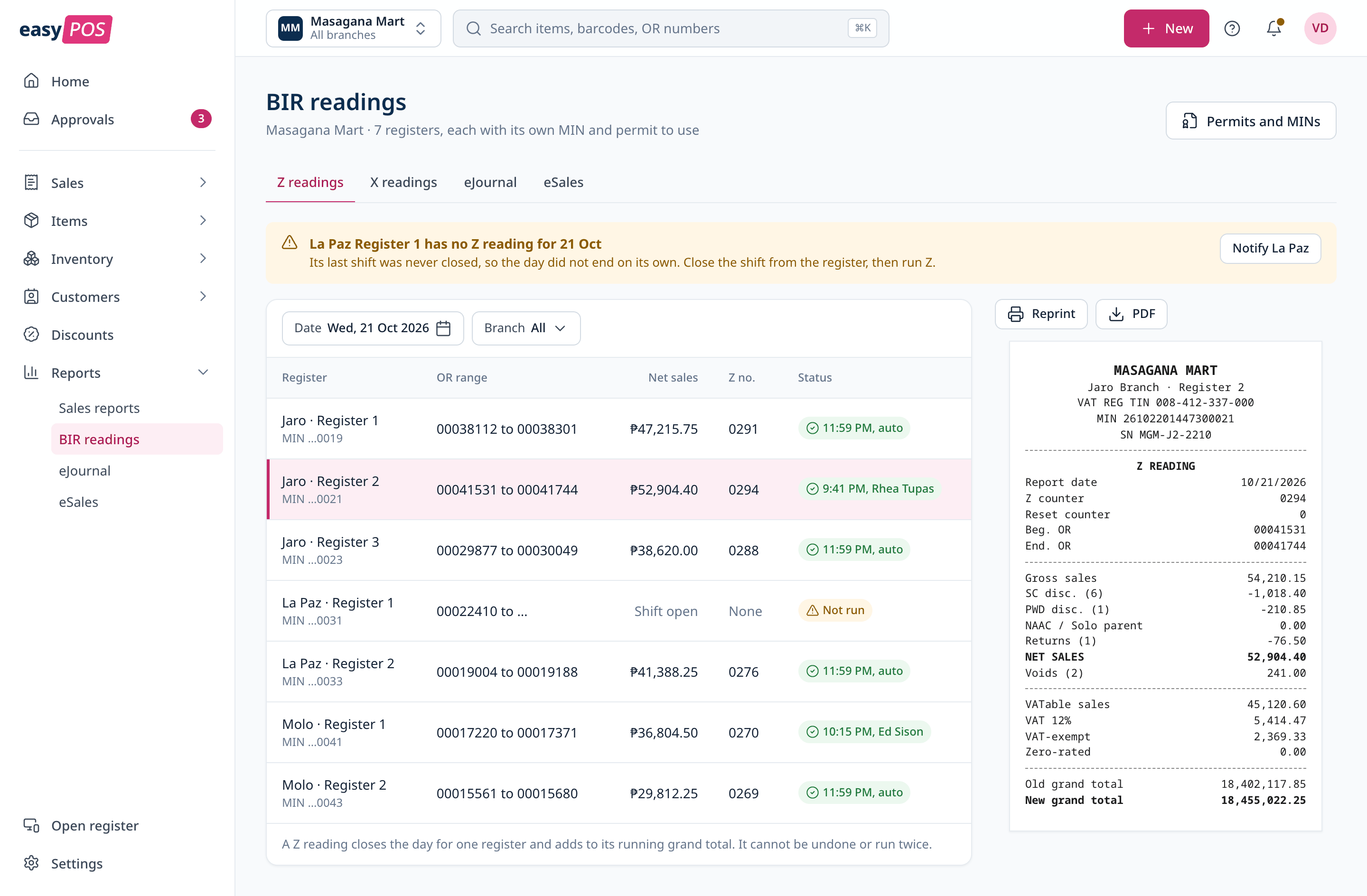The height and width of the screenshot is (896, 1367).
Task: Open the calendar icon in Date filter
Action: [x=443, y=328]
